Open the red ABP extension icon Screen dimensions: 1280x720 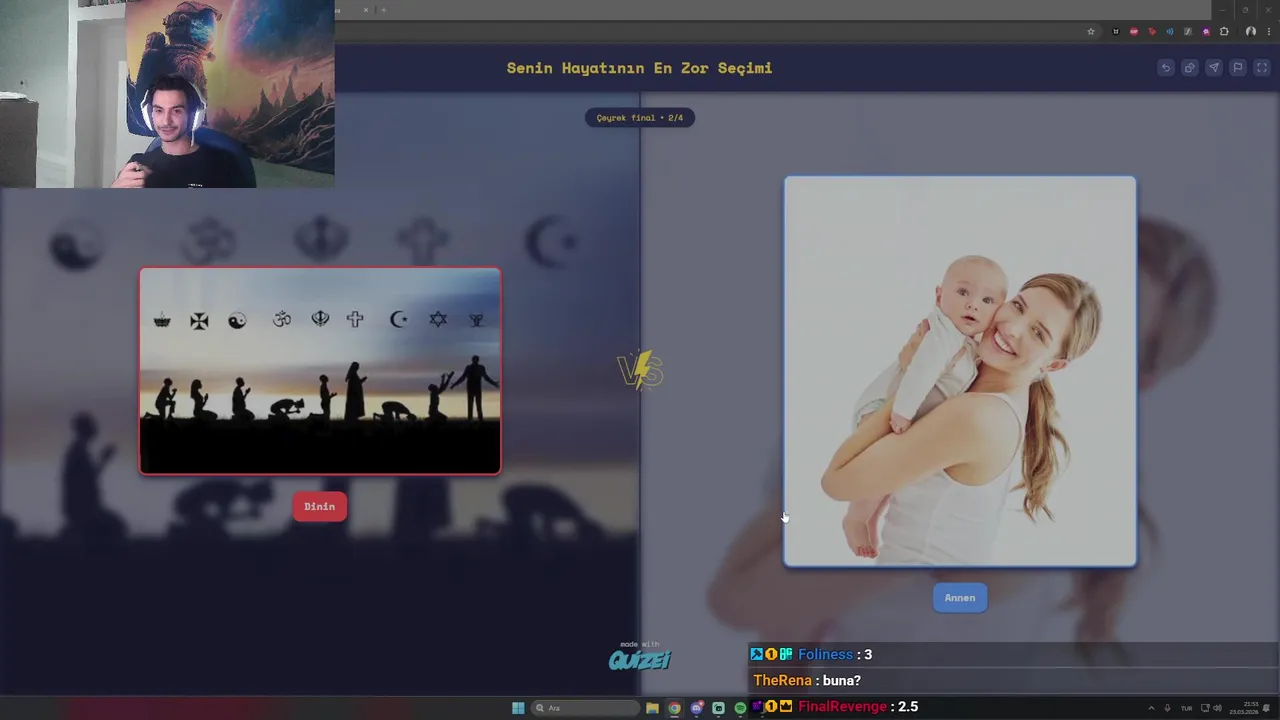pyautogui.click(x=1134, y=31)
